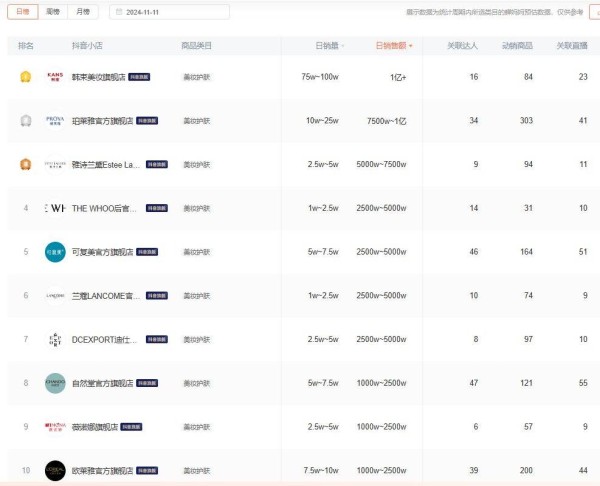Image resolution: width=600 pixels, height=486 pixels.
Task: Click 303 active products count for 珀莱雅
Action: tap(526, 121)
